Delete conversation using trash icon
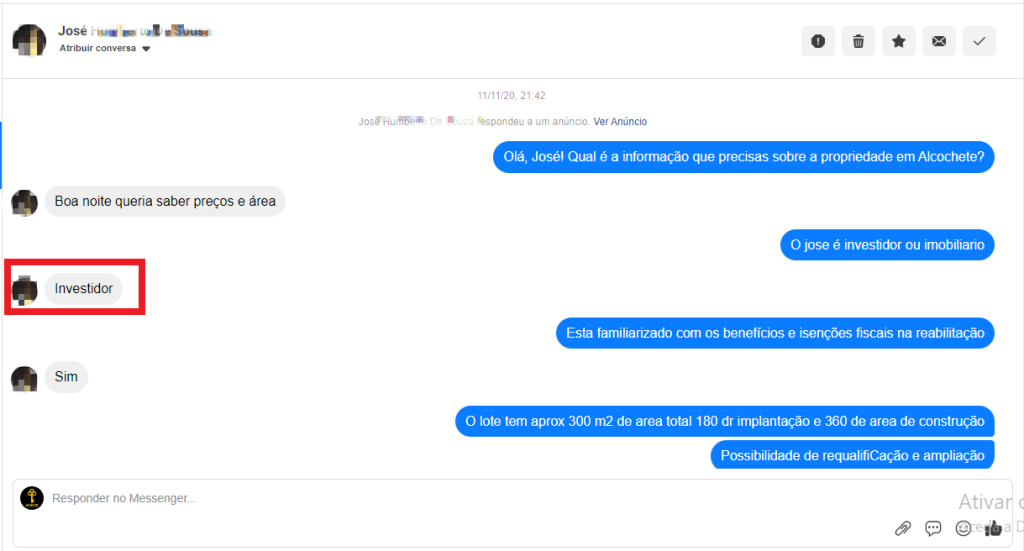The height and width of the screenshot is (551, 1024). click(858, 41)
